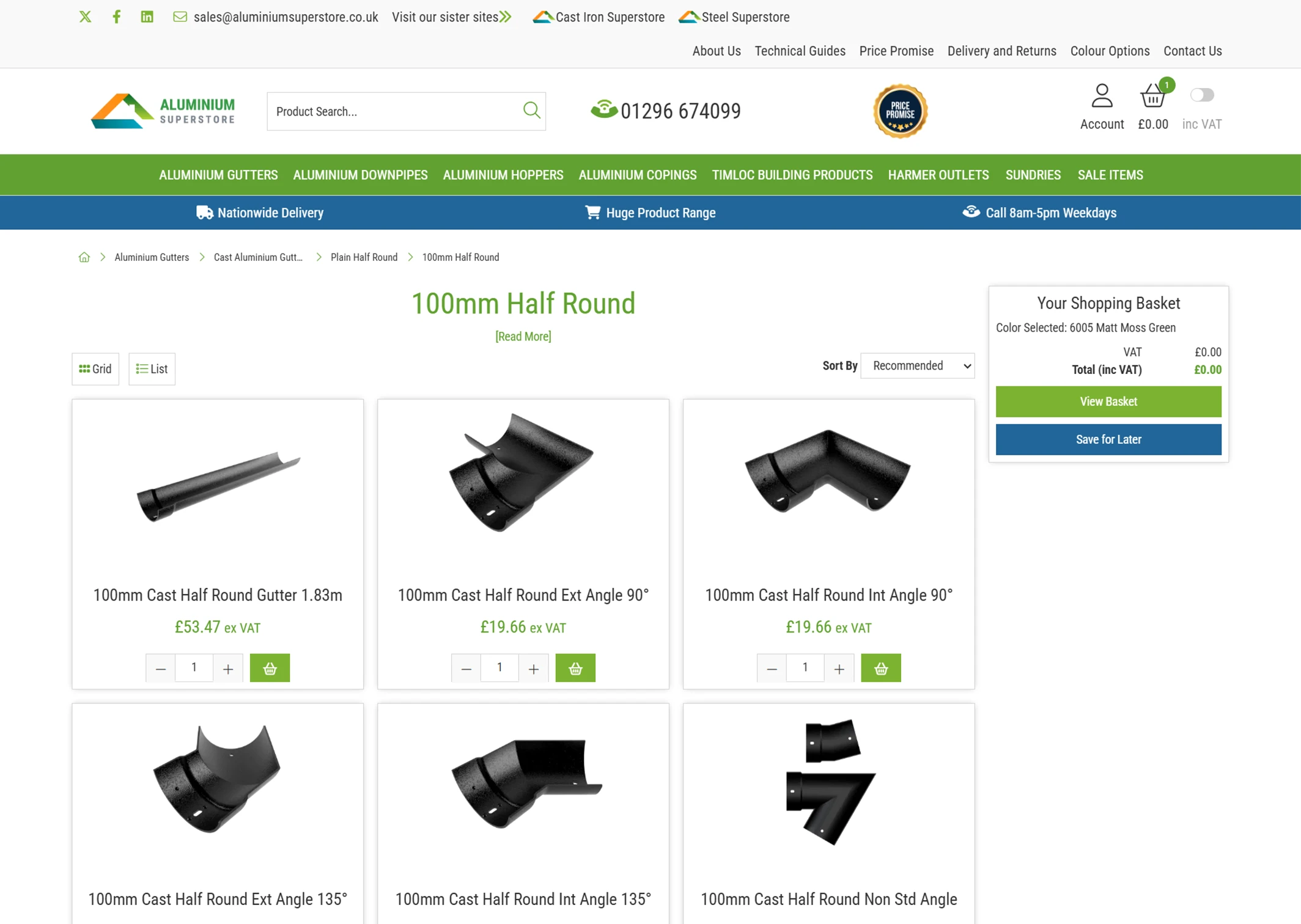Switch to List view
Image resolution: width=1301 pixels, height=924 pixels.
(x=152, y=369)
